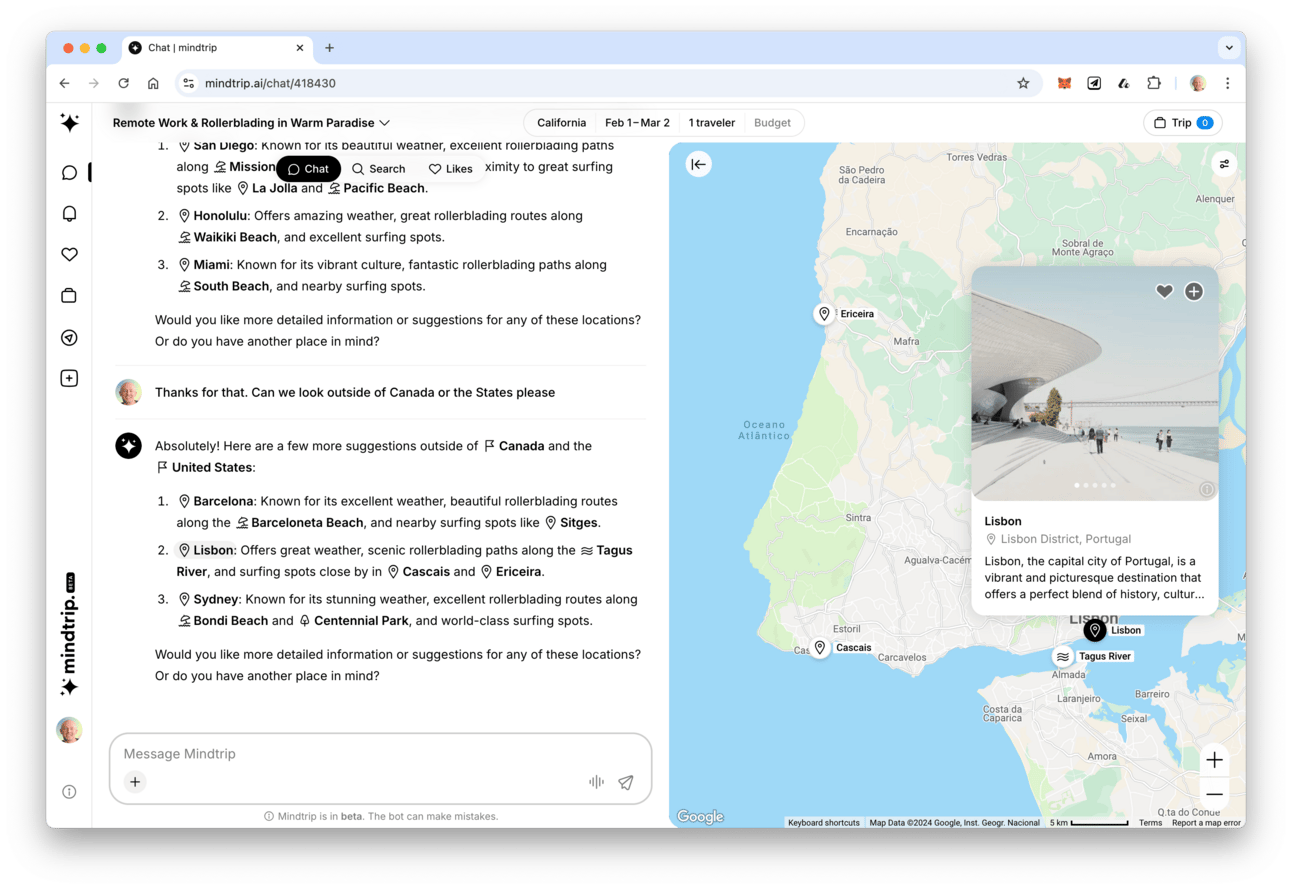Select the Ericeira map pin
Screen dimensions: 1292x889
tap(824, 314)
